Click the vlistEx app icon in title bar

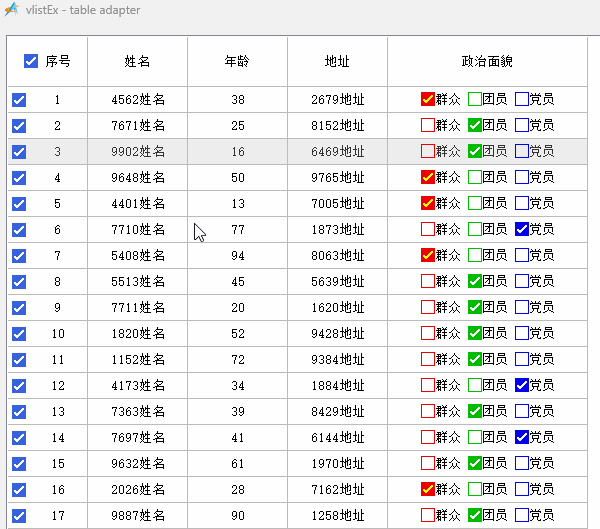tap(11, 10)
